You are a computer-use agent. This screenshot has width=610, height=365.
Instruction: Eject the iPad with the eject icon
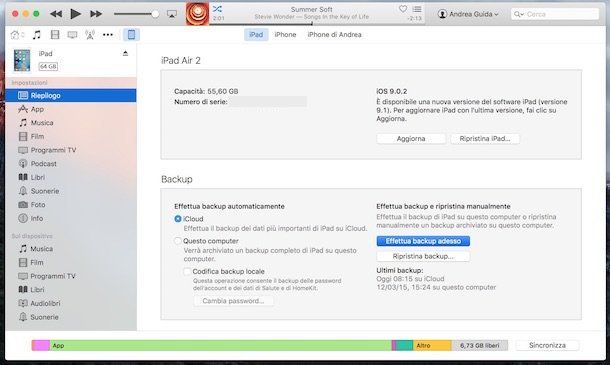point(125,53)
